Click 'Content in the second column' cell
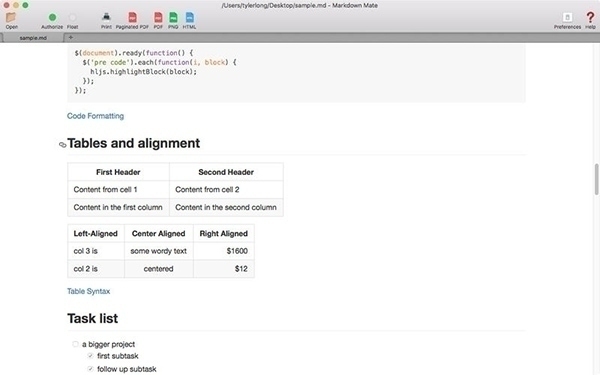600x375 pixels. coord(226,207)
